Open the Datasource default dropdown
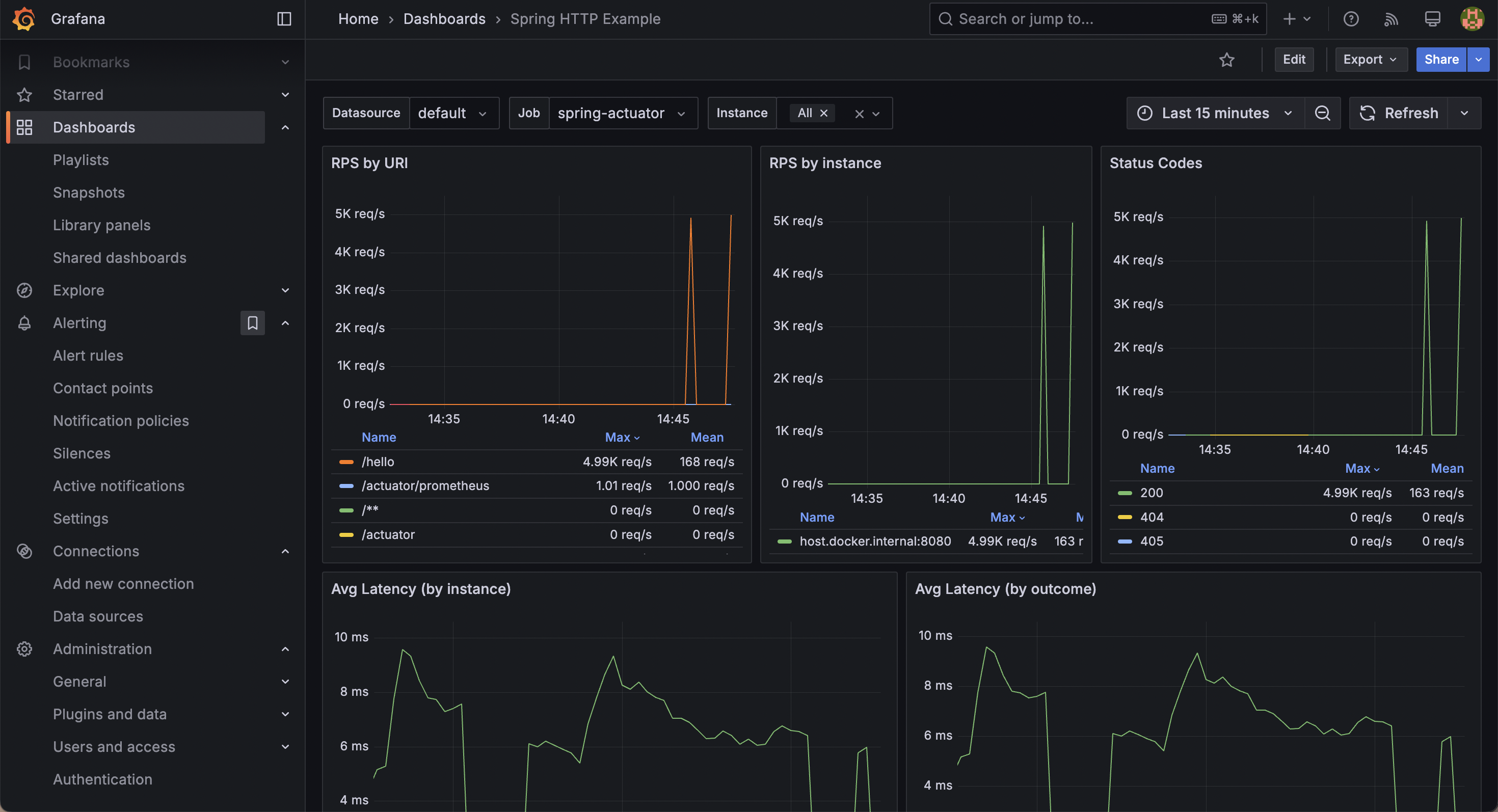 (x=454, y=113)
